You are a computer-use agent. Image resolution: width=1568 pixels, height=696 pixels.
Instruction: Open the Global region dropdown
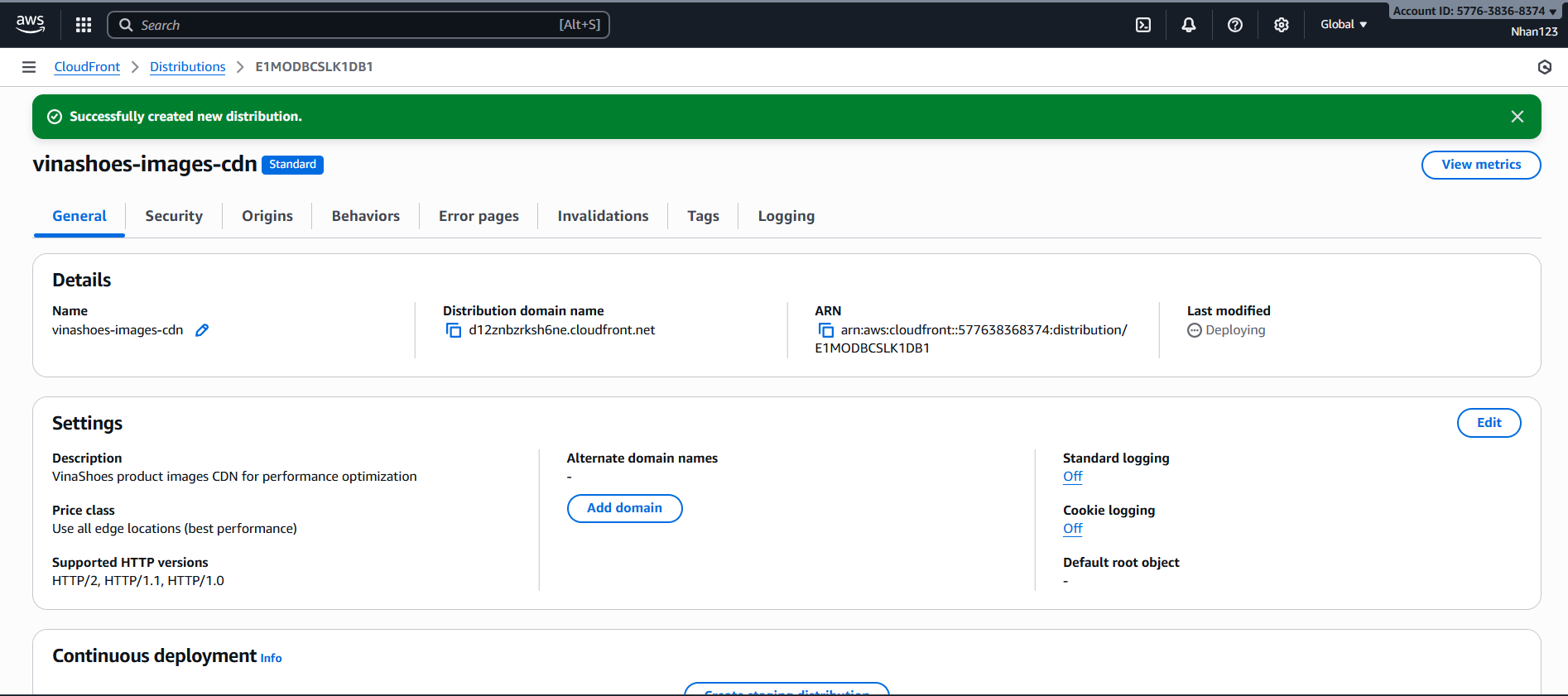1344,25
